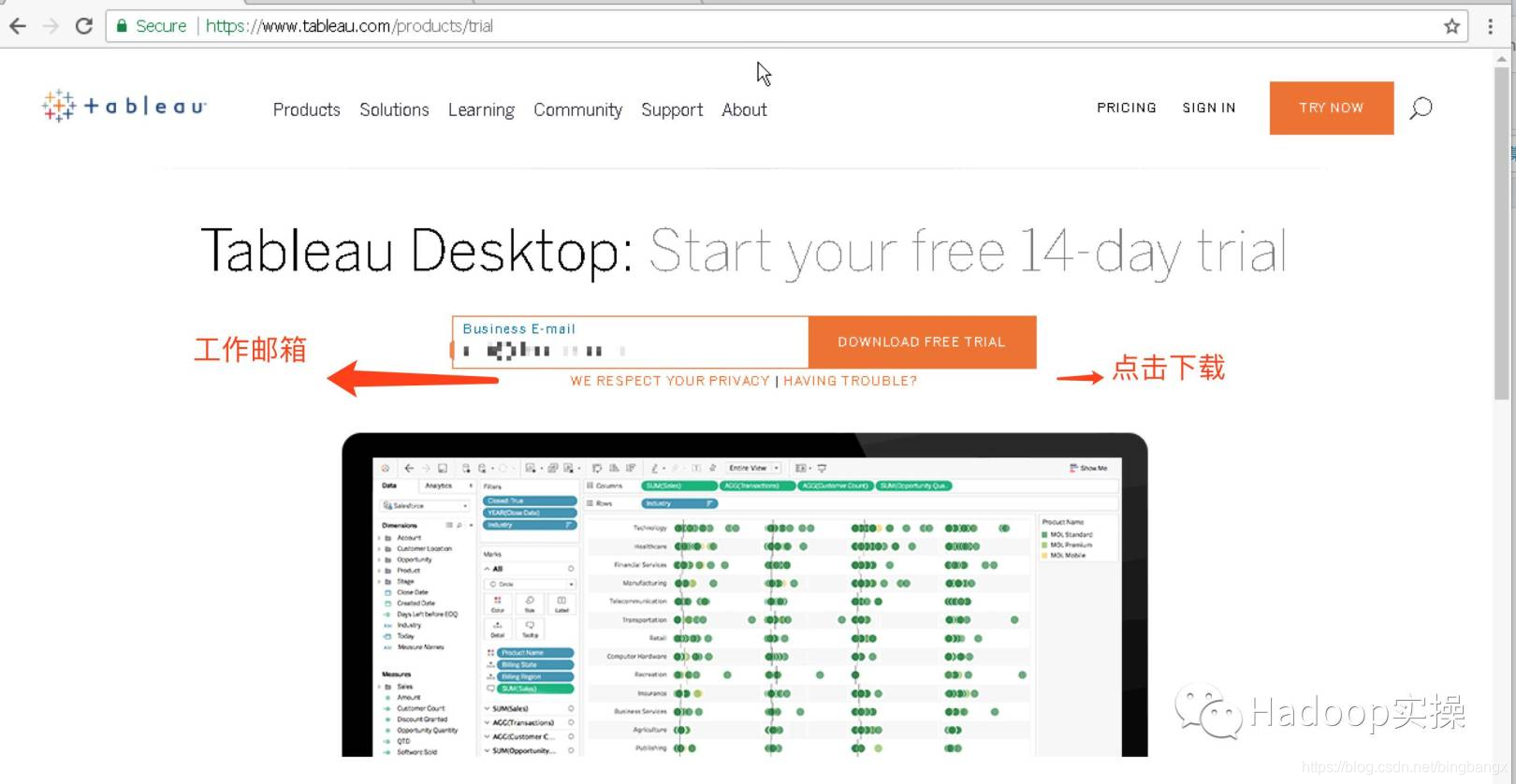Click the page vertical scrollbar thumb
Viewport: 1516px width, 784px height.
pyautogui.click(x=1502, y=233)
